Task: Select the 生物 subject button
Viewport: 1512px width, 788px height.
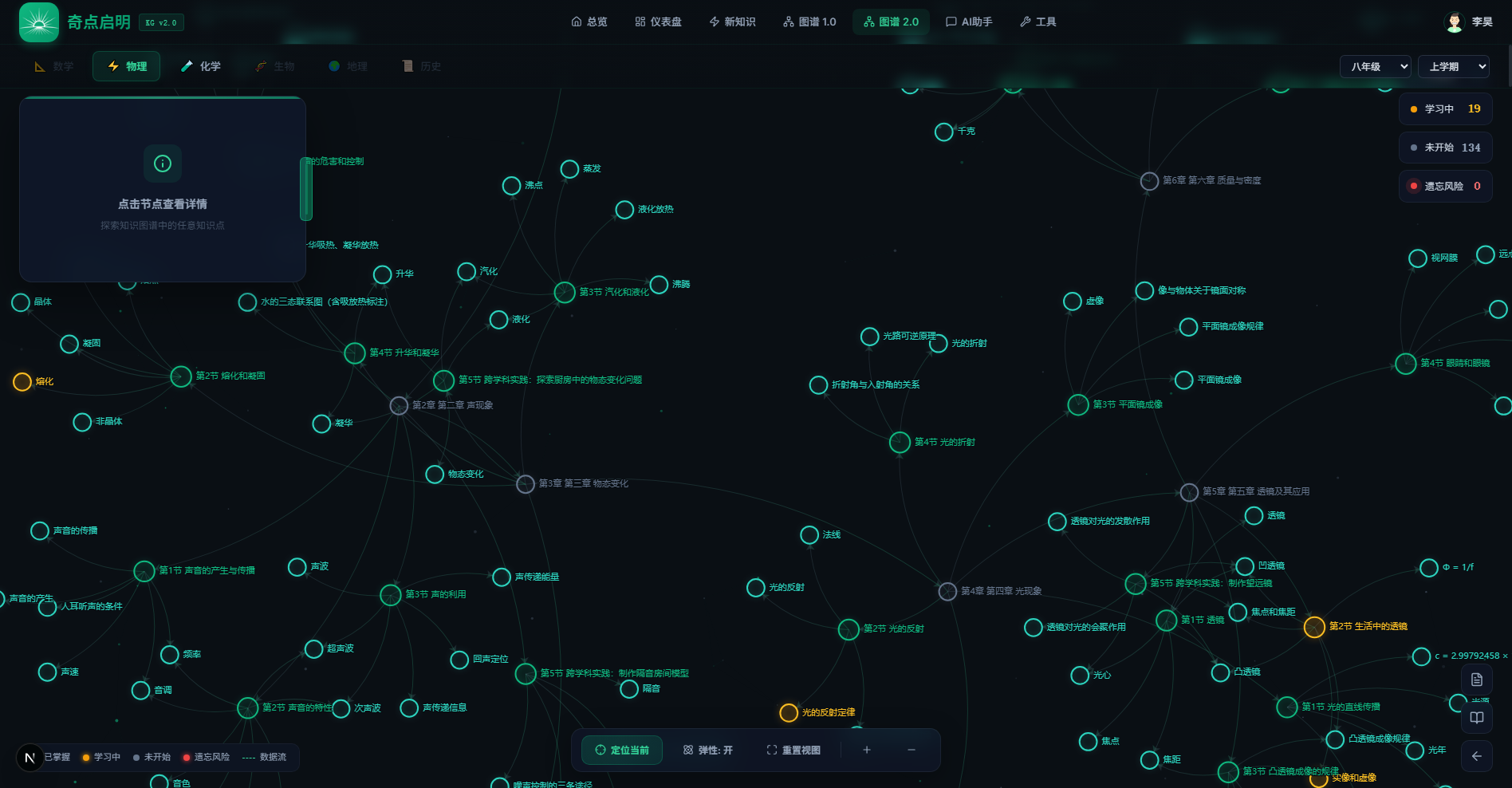Action: 274,66
